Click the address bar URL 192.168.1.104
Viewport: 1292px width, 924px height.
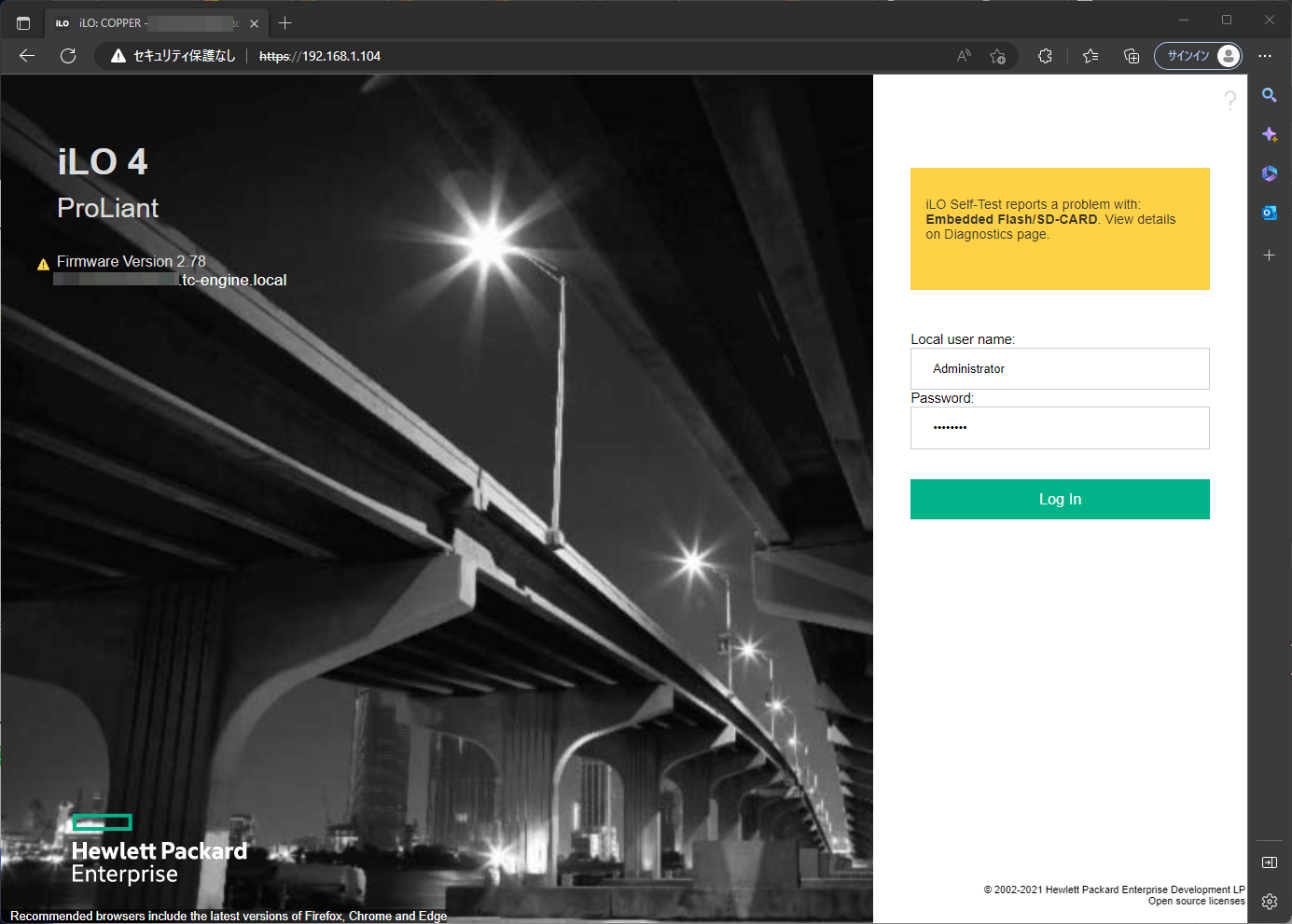tap(320, 56)
